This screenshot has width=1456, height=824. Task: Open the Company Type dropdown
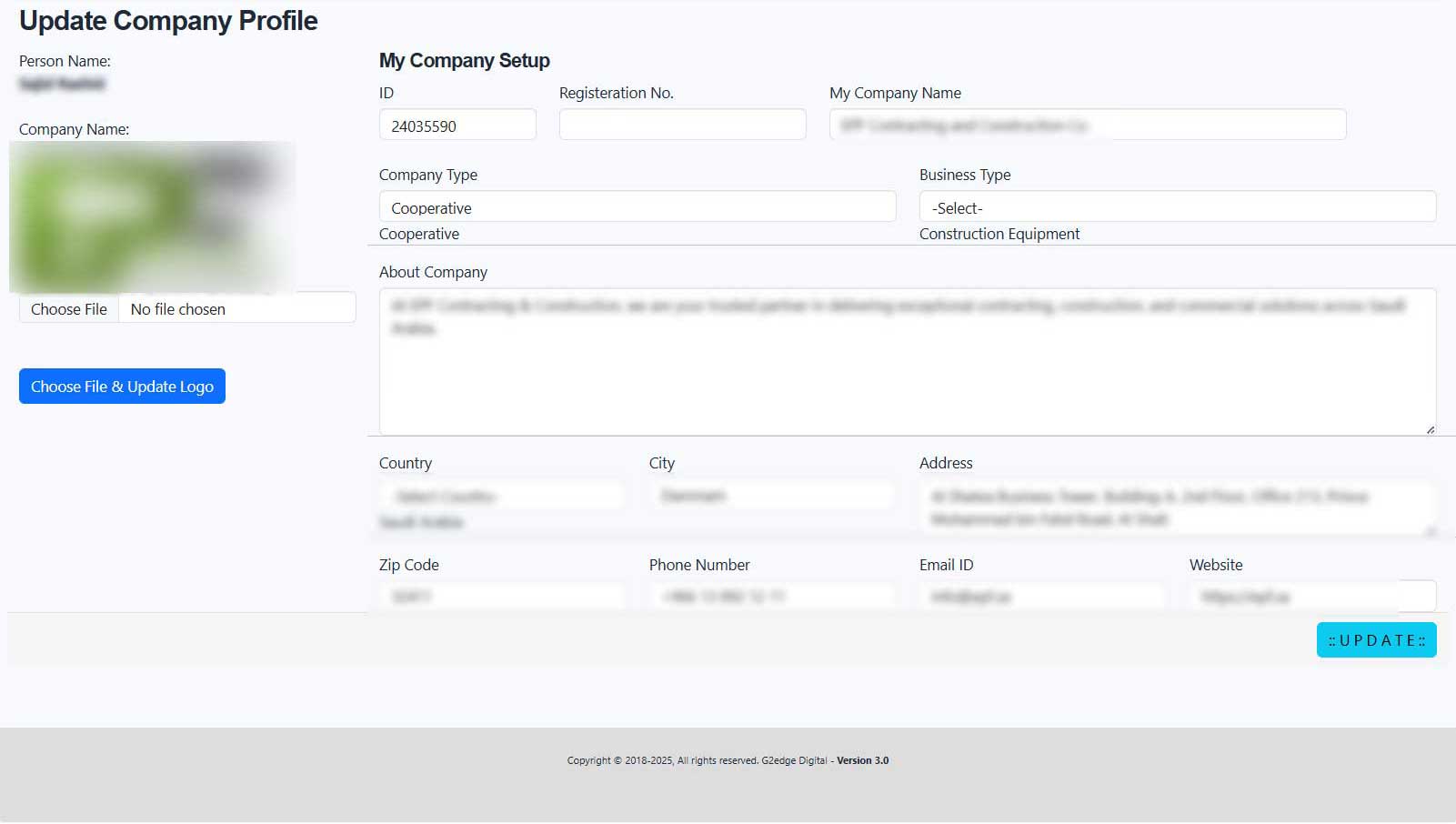coord(638,206)
